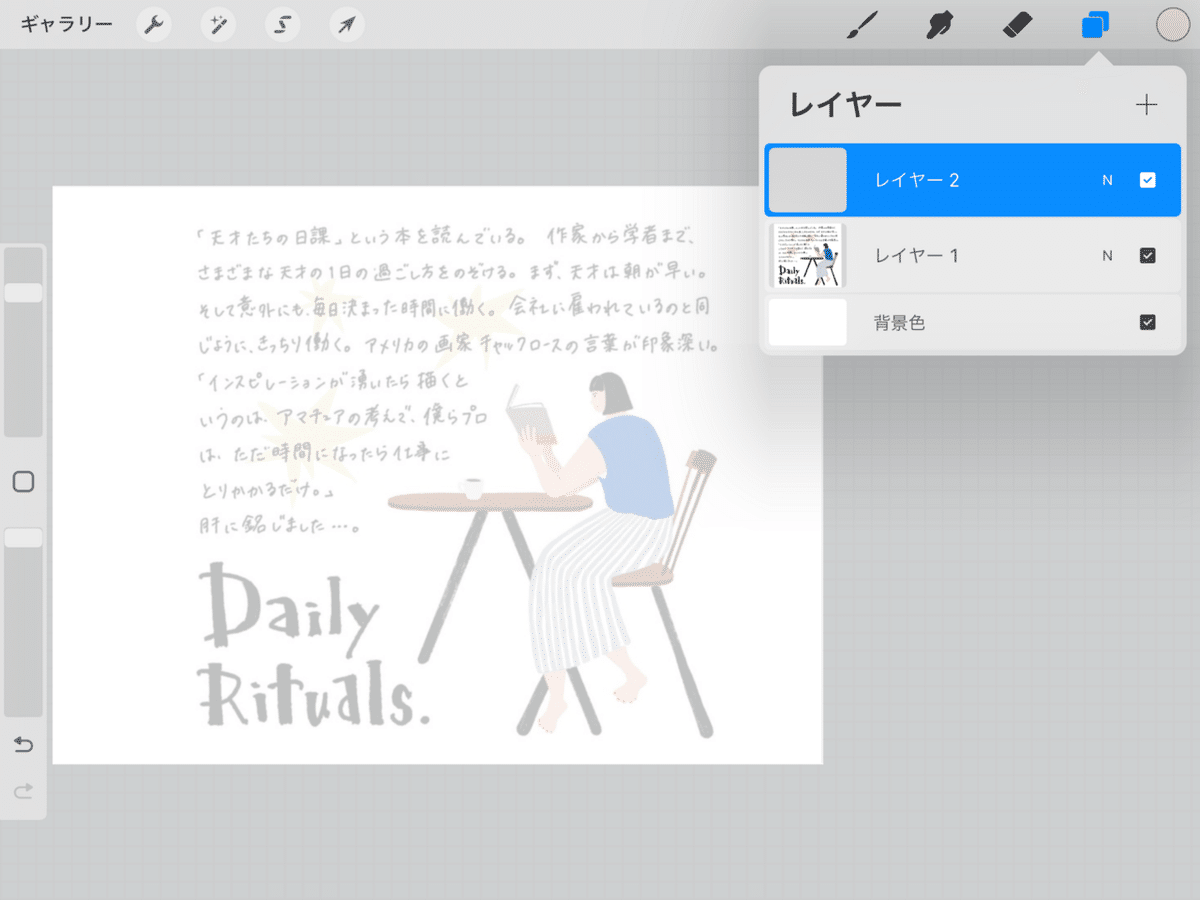This screenshot has width=1200, height=900.
Task: Open blend mode N for レイヤー 1
Action: pyautogui.click(x=1107, y=256)
